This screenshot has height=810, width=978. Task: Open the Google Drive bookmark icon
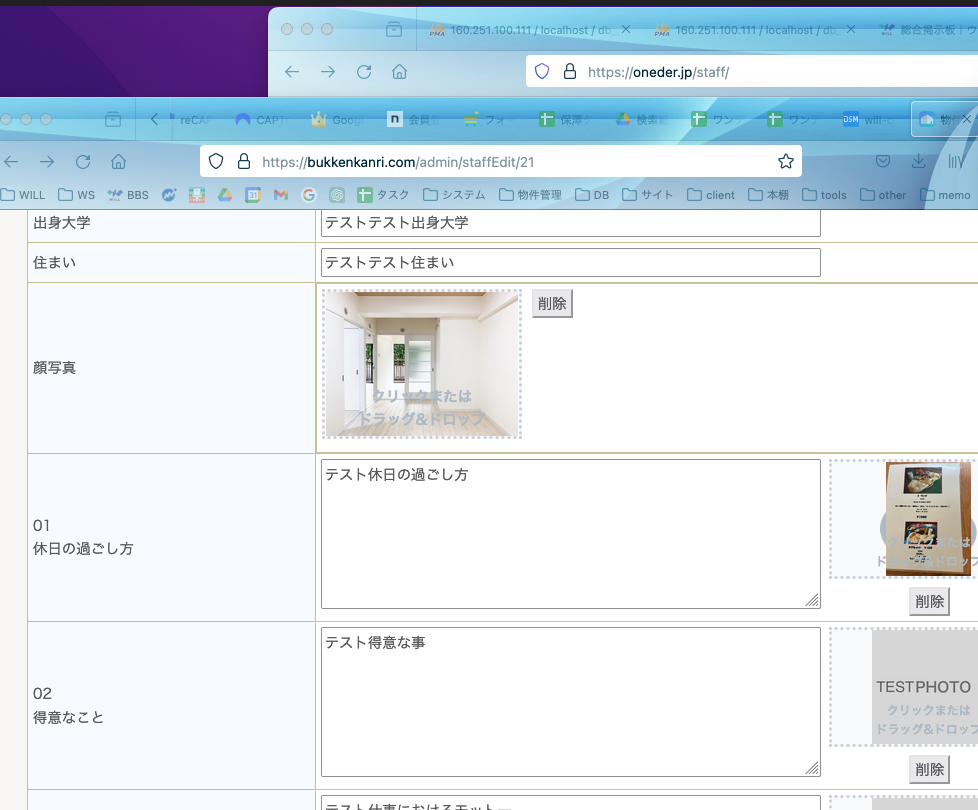pos(225,195)
